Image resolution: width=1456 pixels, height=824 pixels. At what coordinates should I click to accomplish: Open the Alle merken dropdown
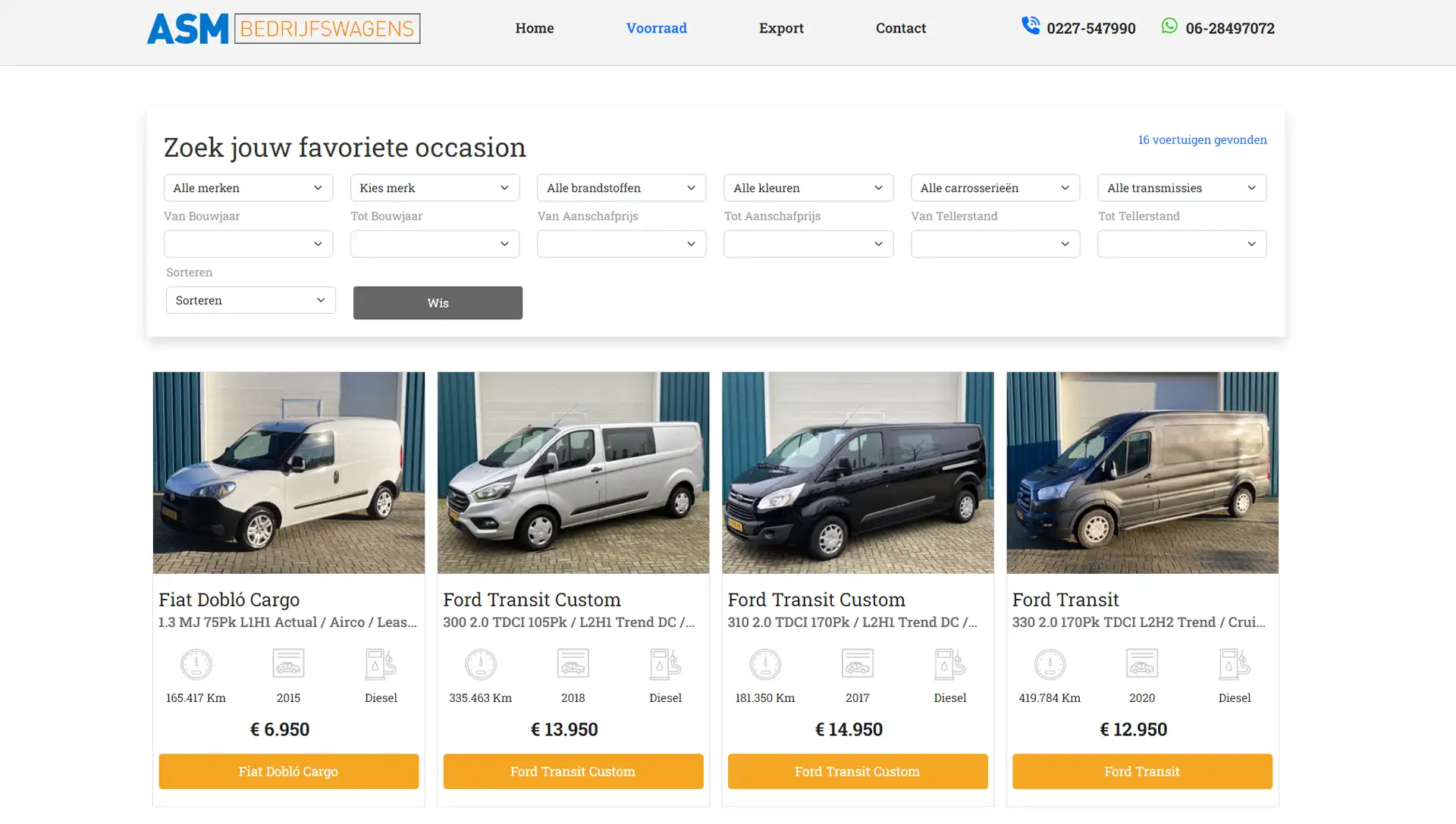248,187
